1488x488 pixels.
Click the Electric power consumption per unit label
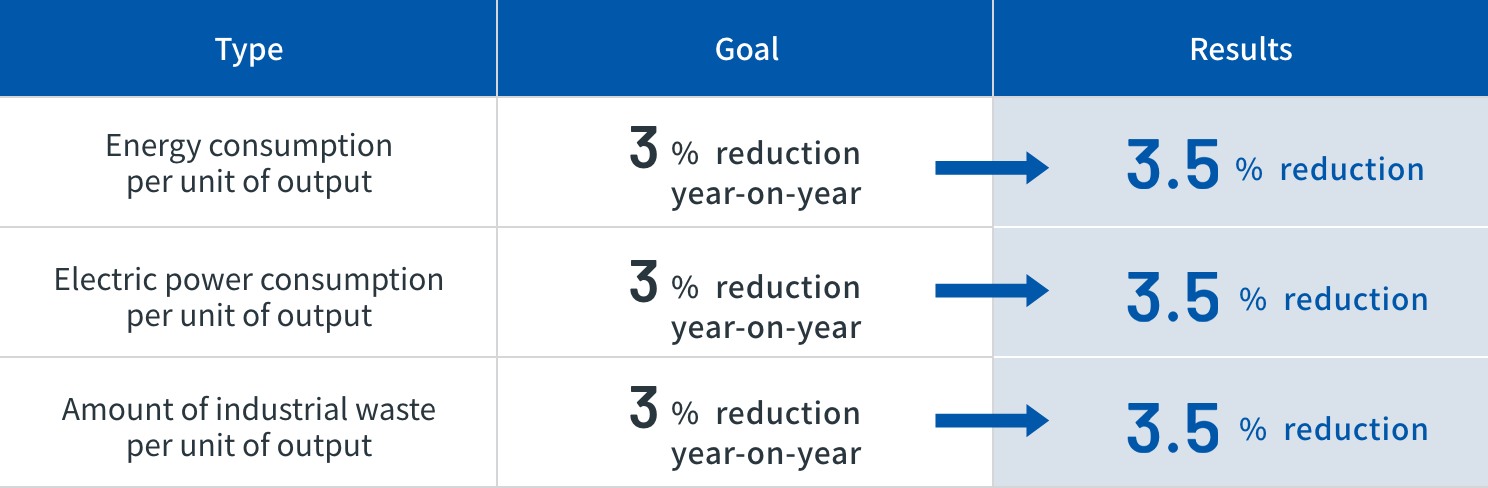[249, 297]
